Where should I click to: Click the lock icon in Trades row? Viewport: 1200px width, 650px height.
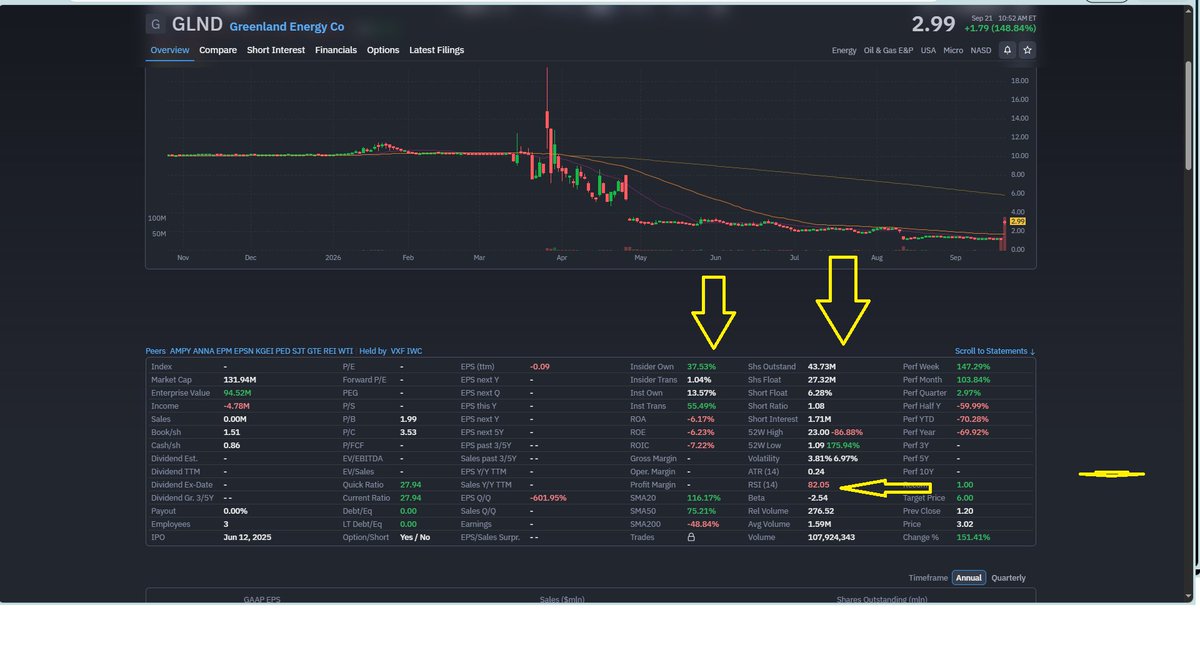691,537
